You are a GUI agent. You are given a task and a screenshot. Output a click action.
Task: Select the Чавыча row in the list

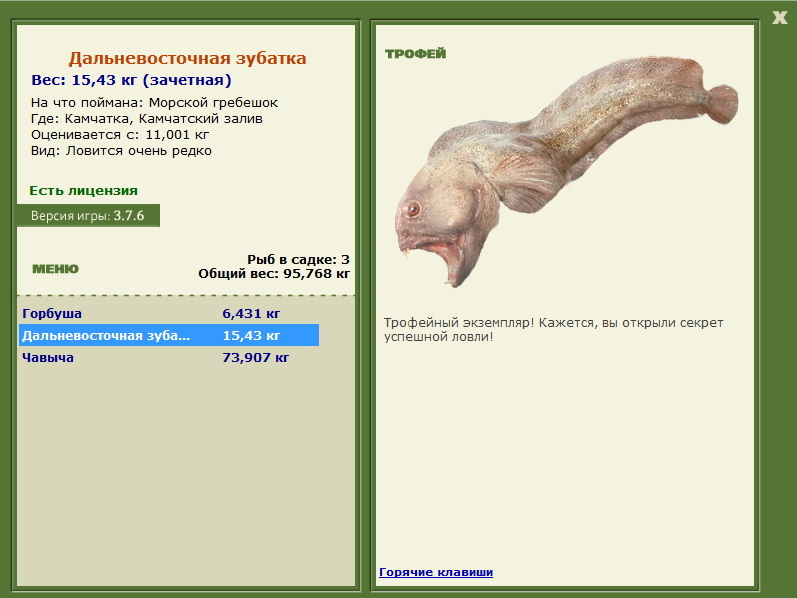169,357
